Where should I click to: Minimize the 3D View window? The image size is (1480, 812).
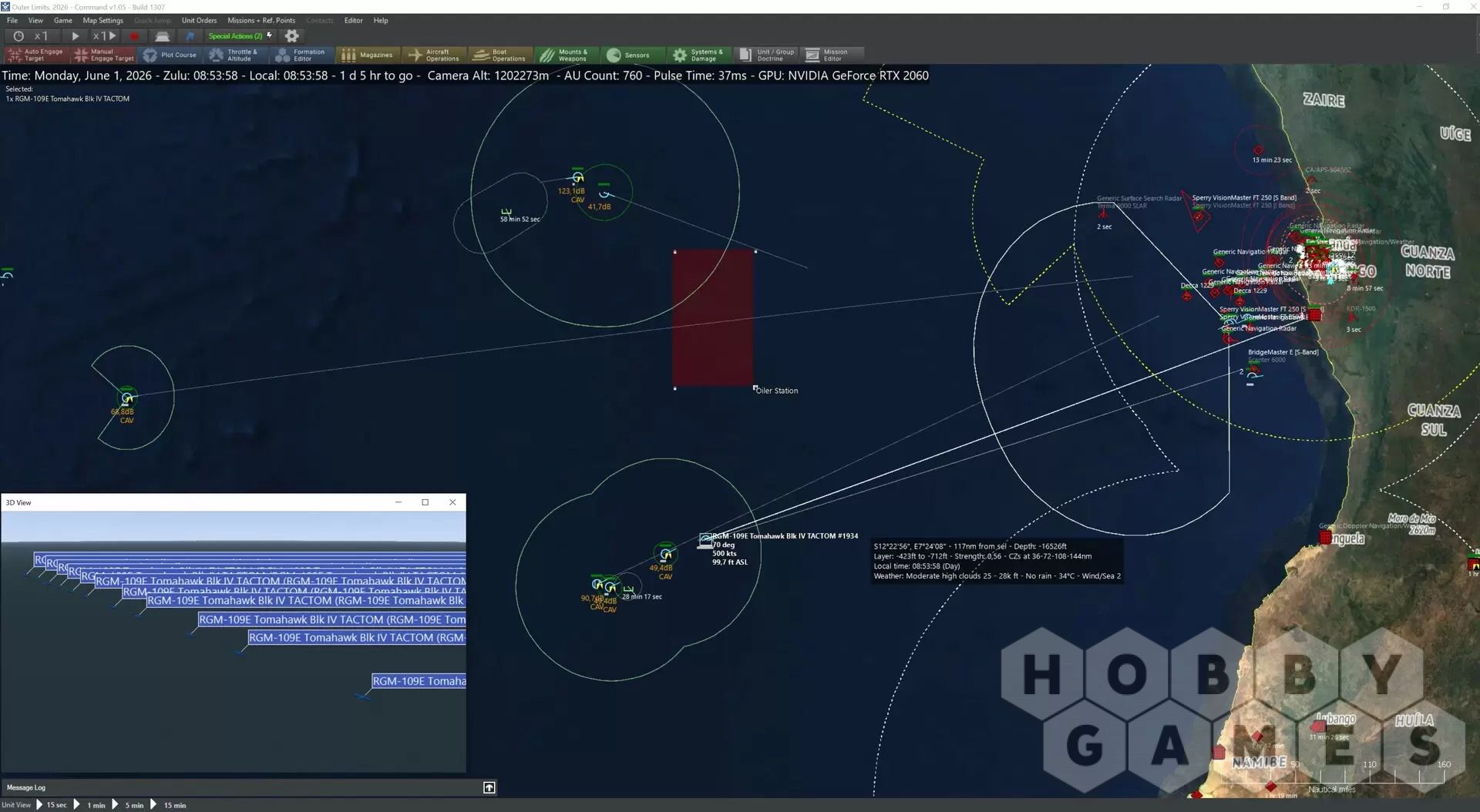pyautogui.click(x=399, y=502)
